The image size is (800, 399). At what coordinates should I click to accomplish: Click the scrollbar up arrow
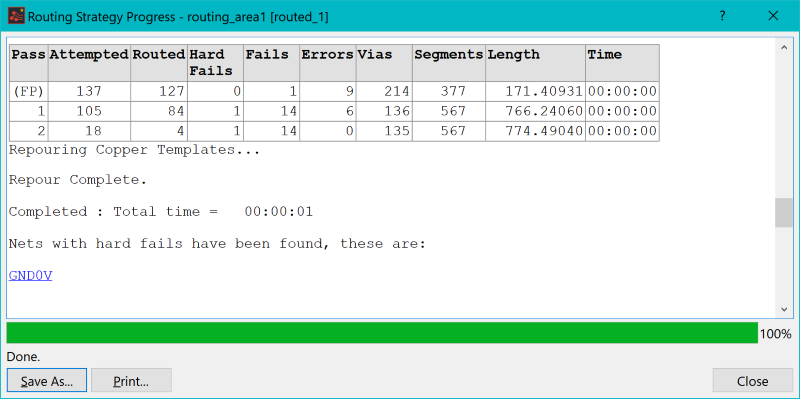point(784,47)
